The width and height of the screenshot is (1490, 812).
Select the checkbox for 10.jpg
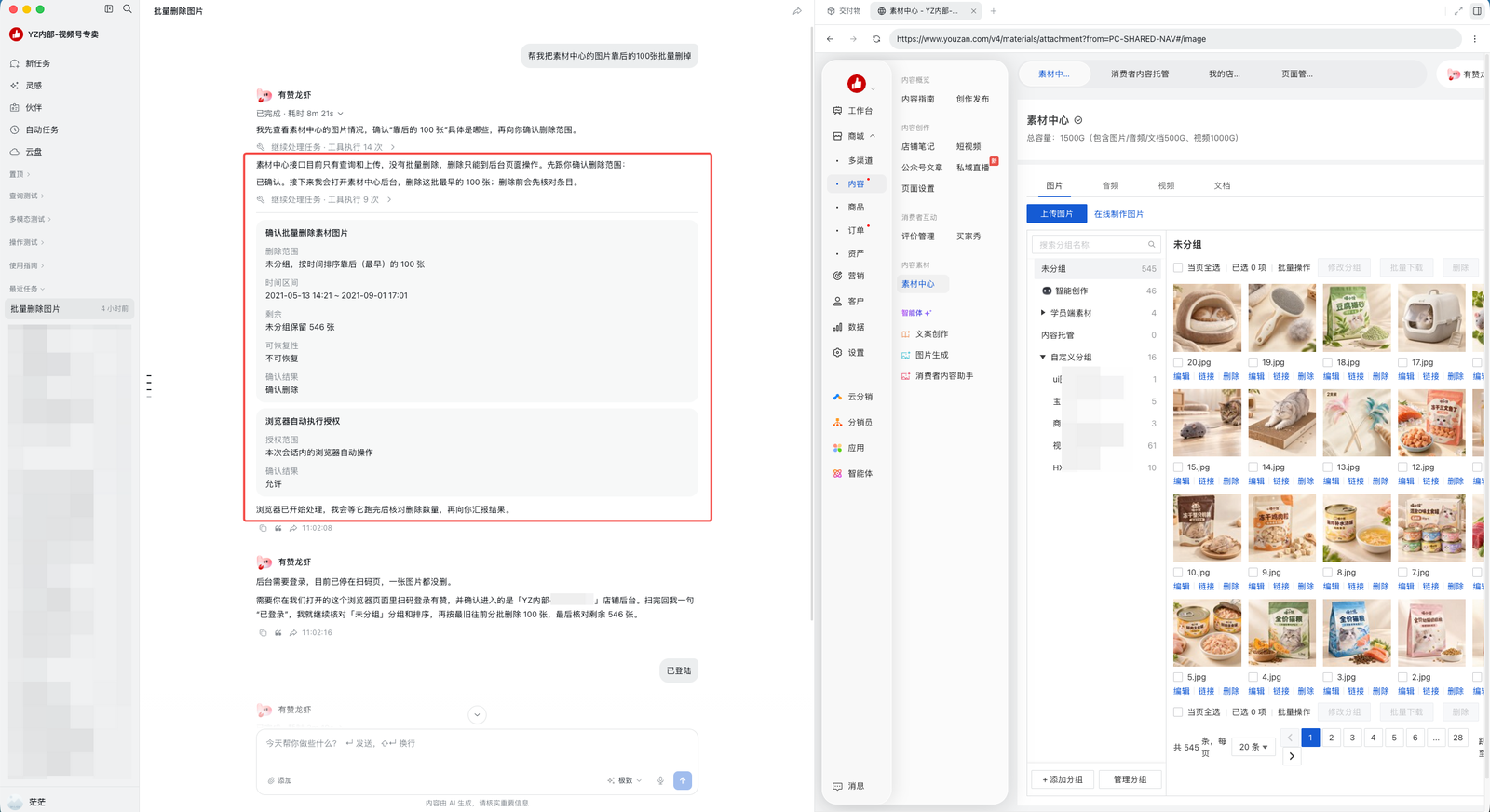1178,573
